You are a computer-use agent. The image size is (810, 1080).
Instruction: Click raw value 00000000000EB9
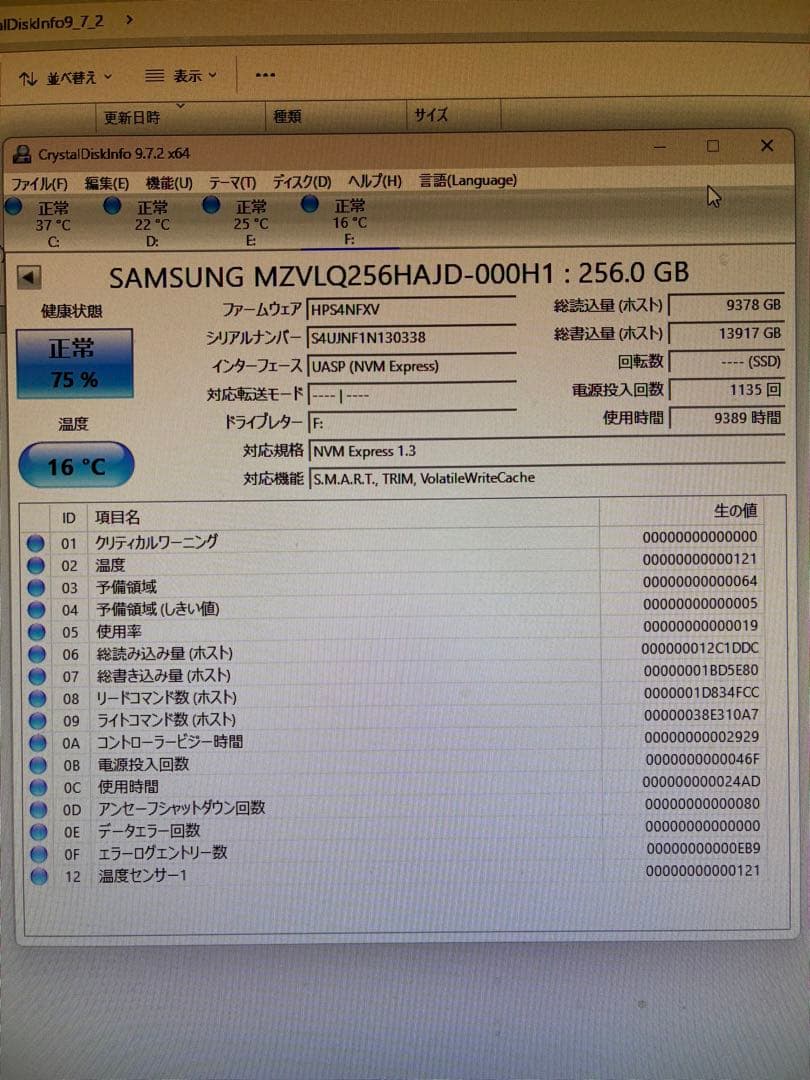pos(703,848)
